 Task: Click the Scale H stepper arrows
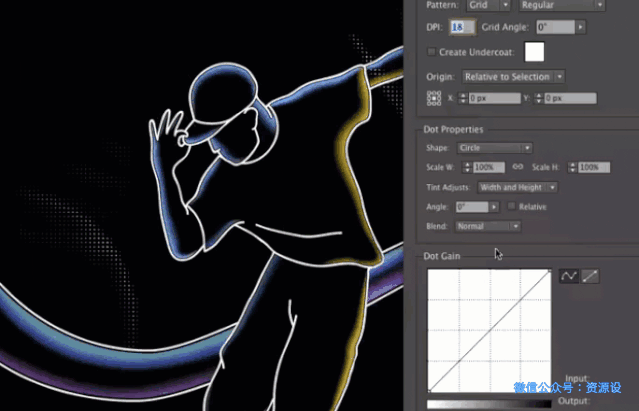[x=573, y=167]
